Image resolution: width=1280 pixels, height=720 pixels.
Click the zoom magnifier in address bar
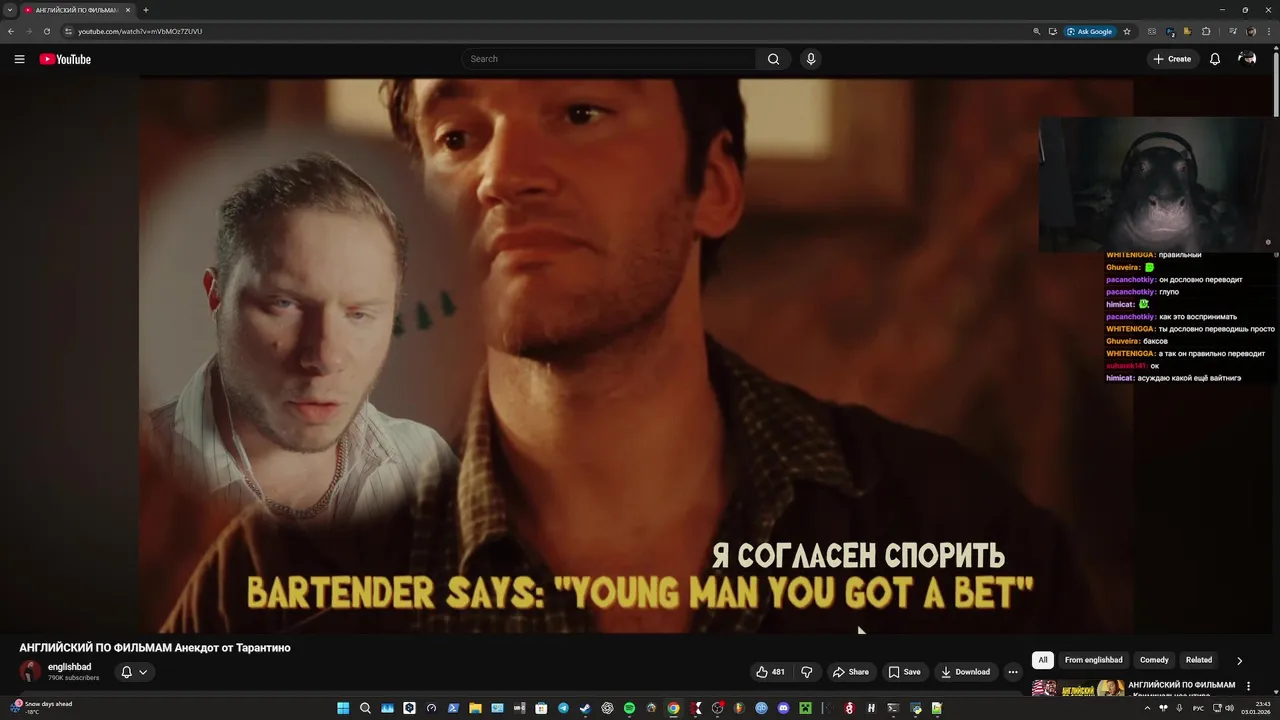(x=1037, y=31)
